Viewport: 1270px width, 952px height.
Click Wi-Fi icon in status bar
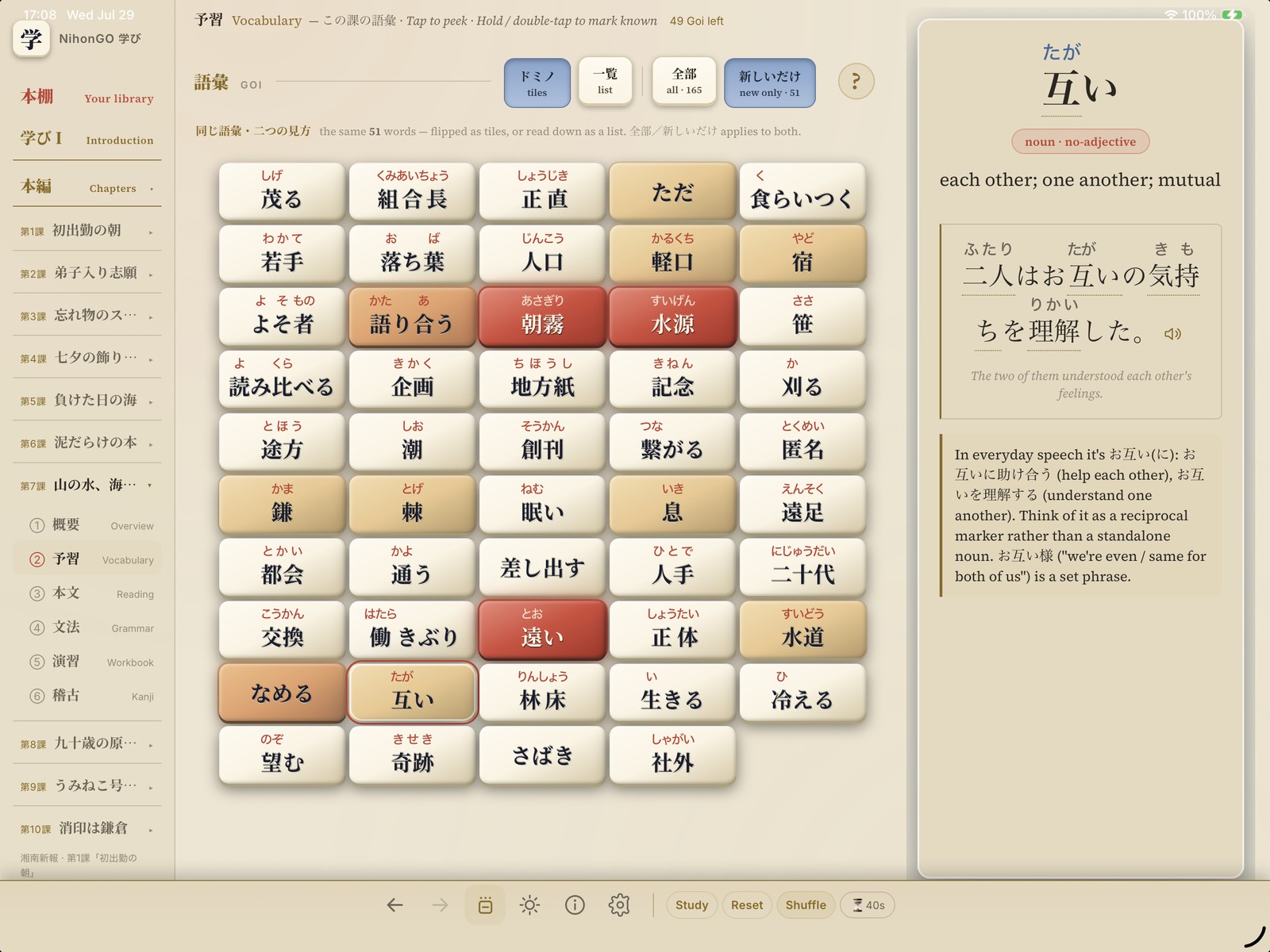(x=1171, y=14)
